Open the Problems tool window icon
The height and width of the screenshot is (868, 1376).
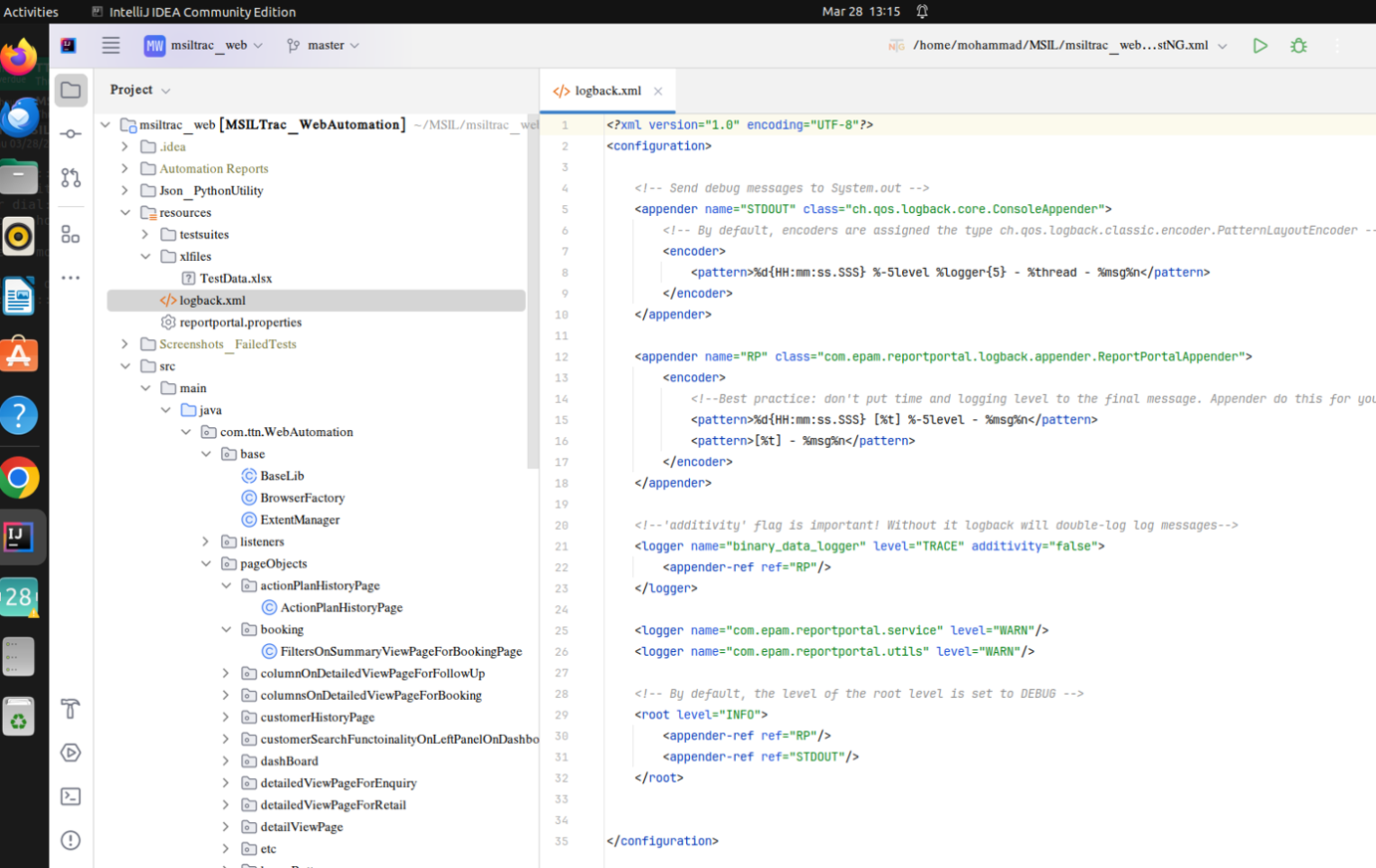71,840
